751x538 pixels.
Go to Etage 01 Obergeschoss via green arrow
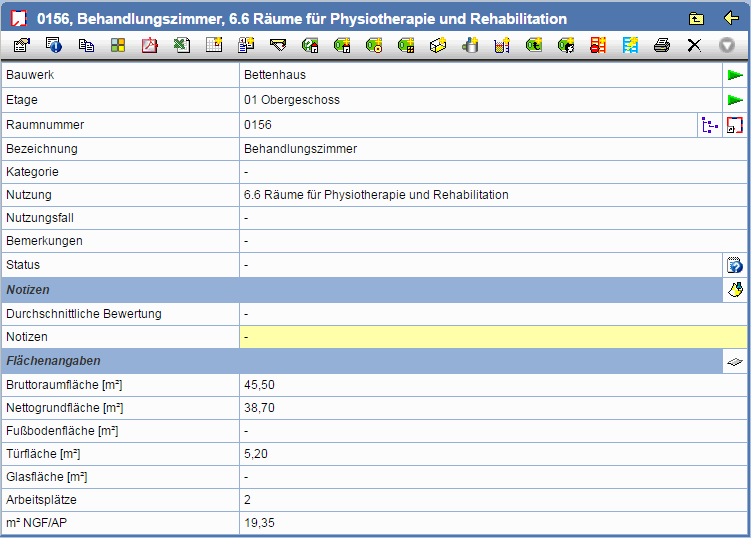tap(736, 100)
